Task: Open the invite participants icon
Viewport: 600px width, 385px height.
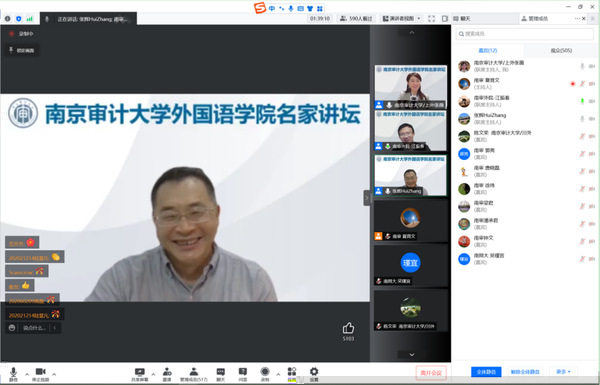Action: (x=167, y=374)
